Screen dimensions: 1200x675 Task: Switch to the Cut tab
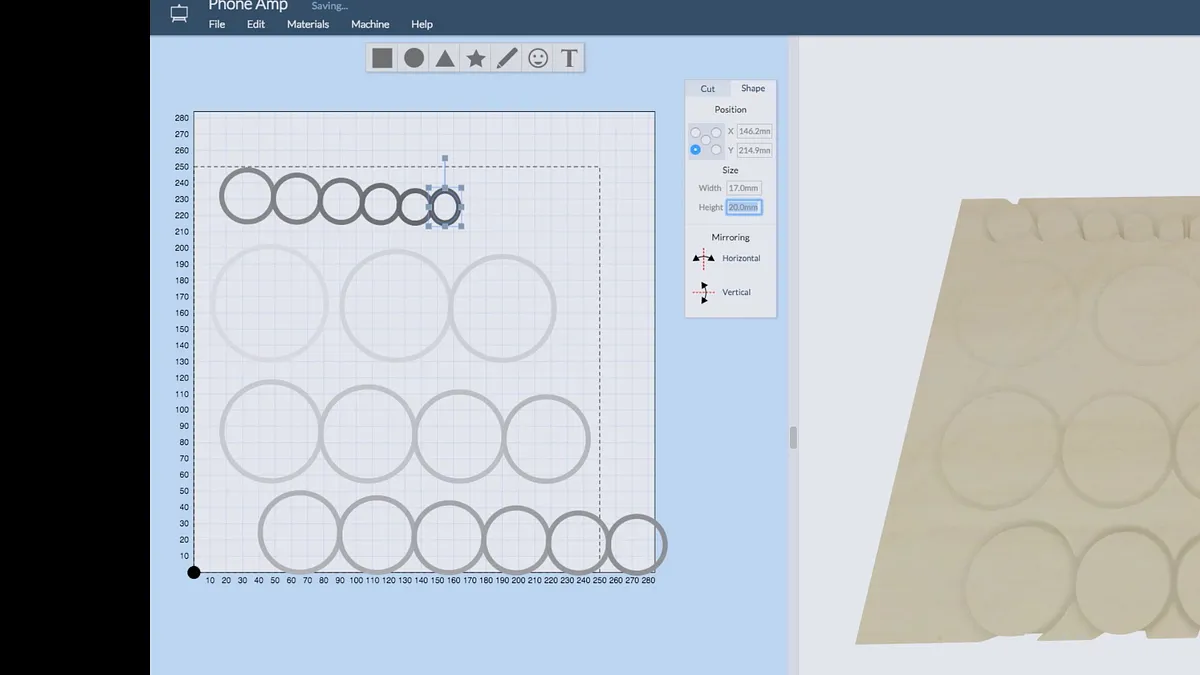click(708, 89)
